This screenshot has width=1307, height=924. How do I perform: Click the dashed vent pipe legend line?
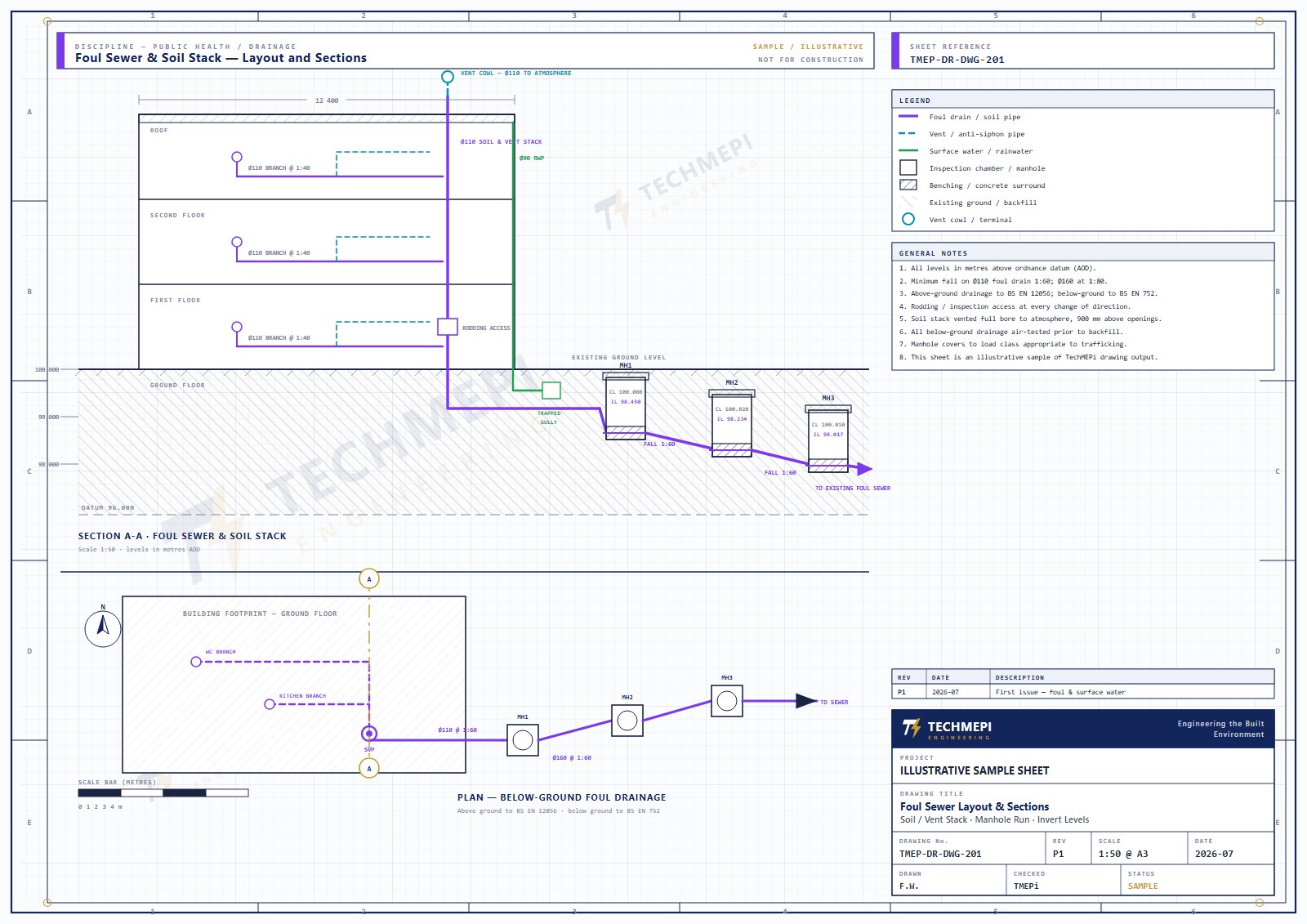908,133
